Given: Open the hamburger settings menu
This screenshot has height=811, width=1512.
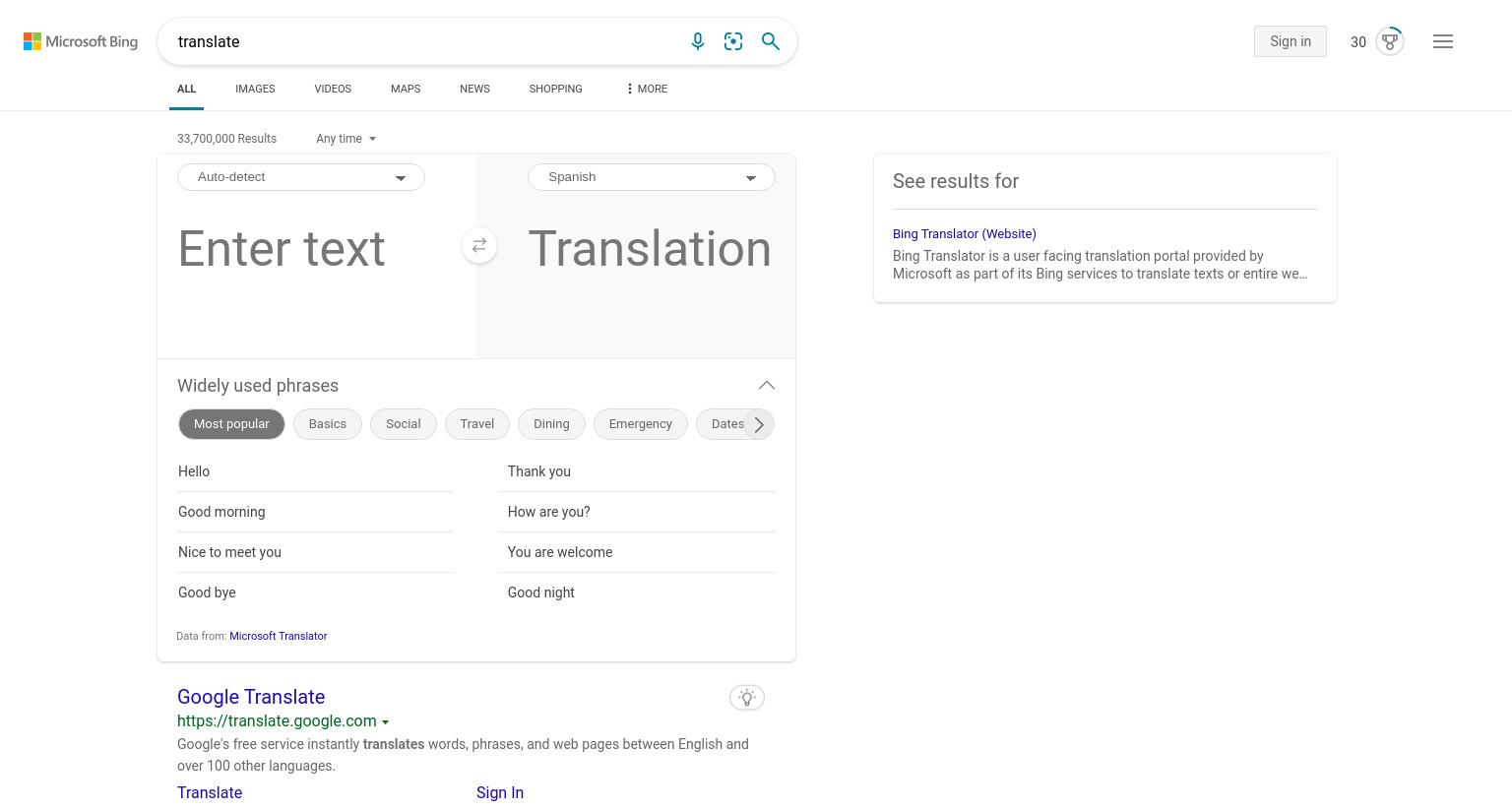Looking at the screenshot, I should 1443,41.
